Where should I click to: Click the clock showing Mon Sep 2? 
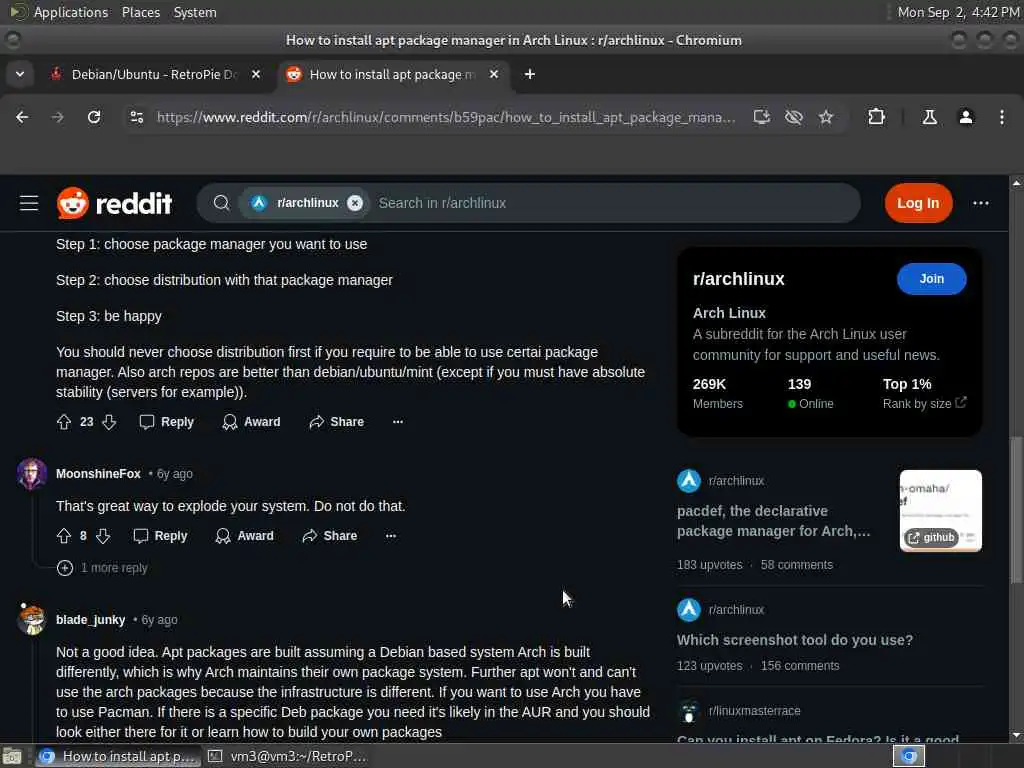(x=958, y=12)
